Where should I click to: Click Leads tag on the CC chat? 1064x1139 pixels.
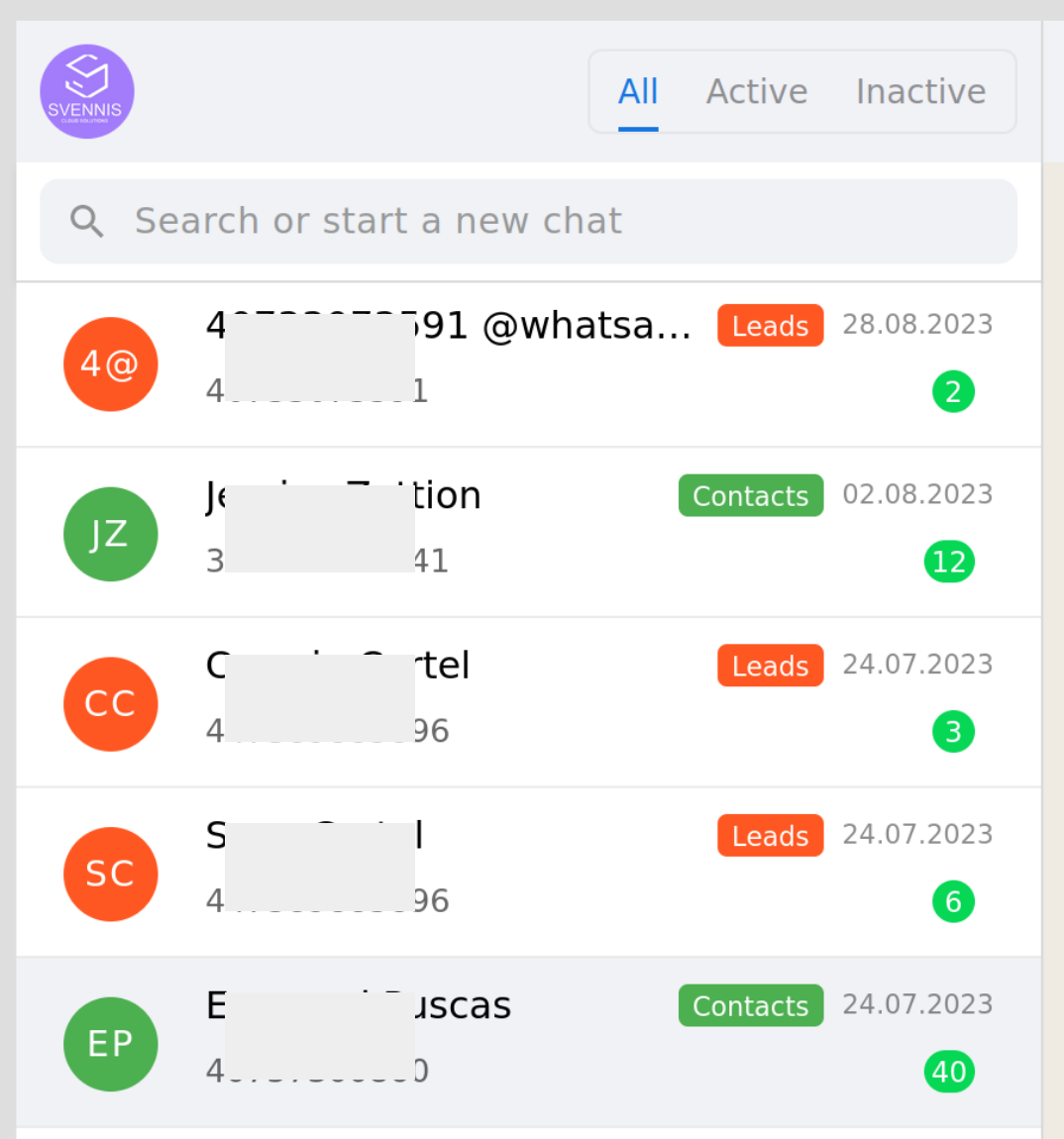771,666
